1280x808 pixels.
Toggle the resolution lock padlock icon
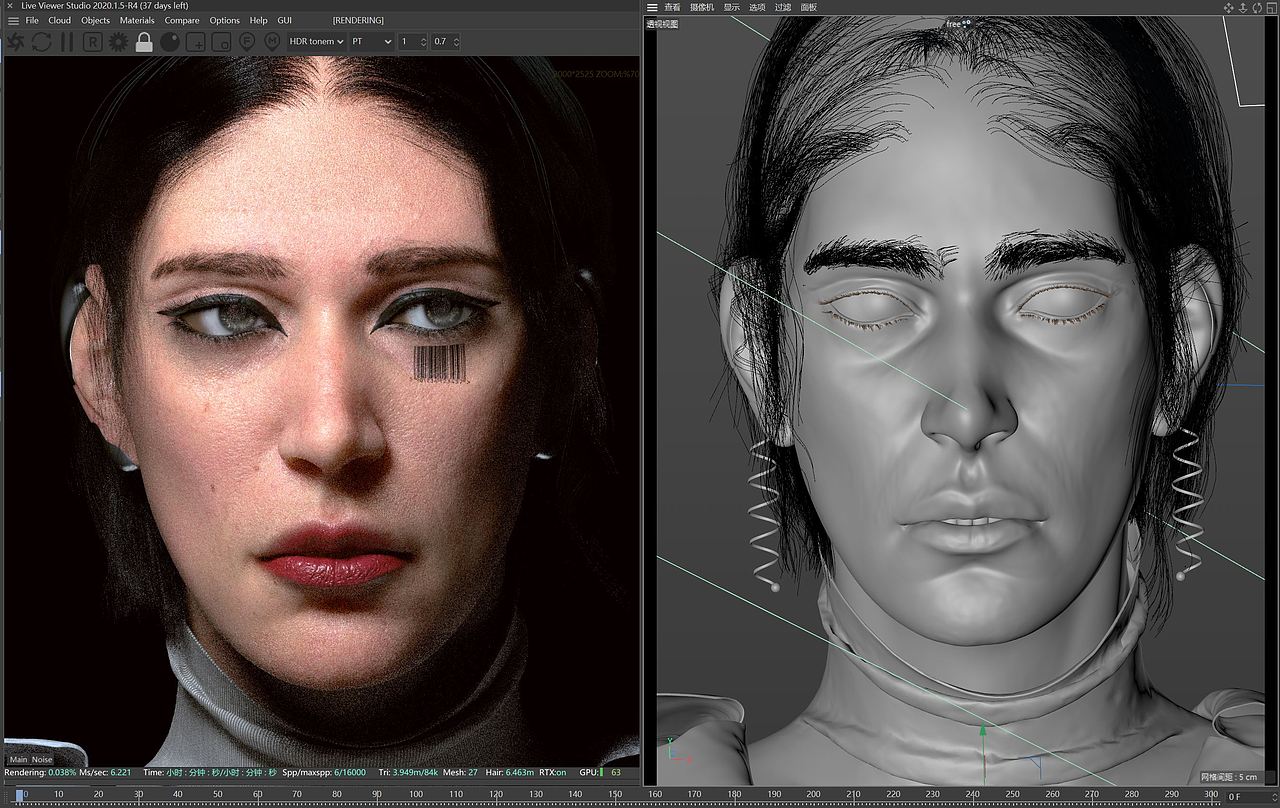(x=144, y=42)
